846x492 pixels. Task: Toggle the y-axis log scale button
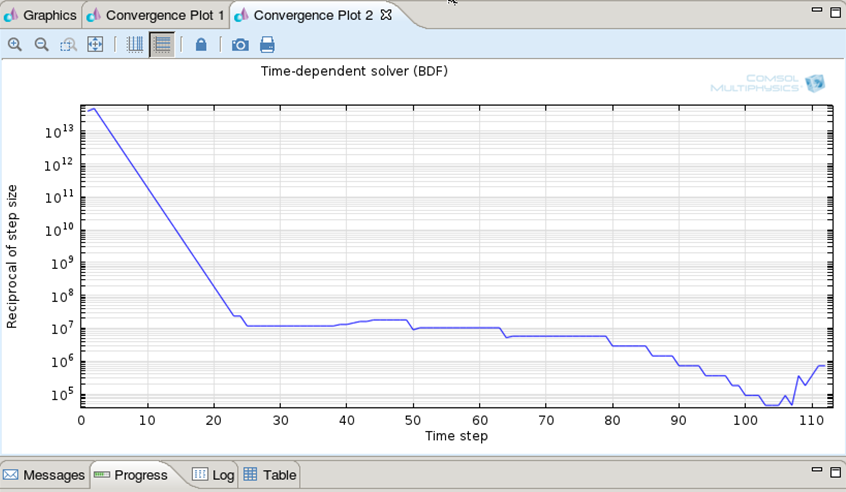162,45
